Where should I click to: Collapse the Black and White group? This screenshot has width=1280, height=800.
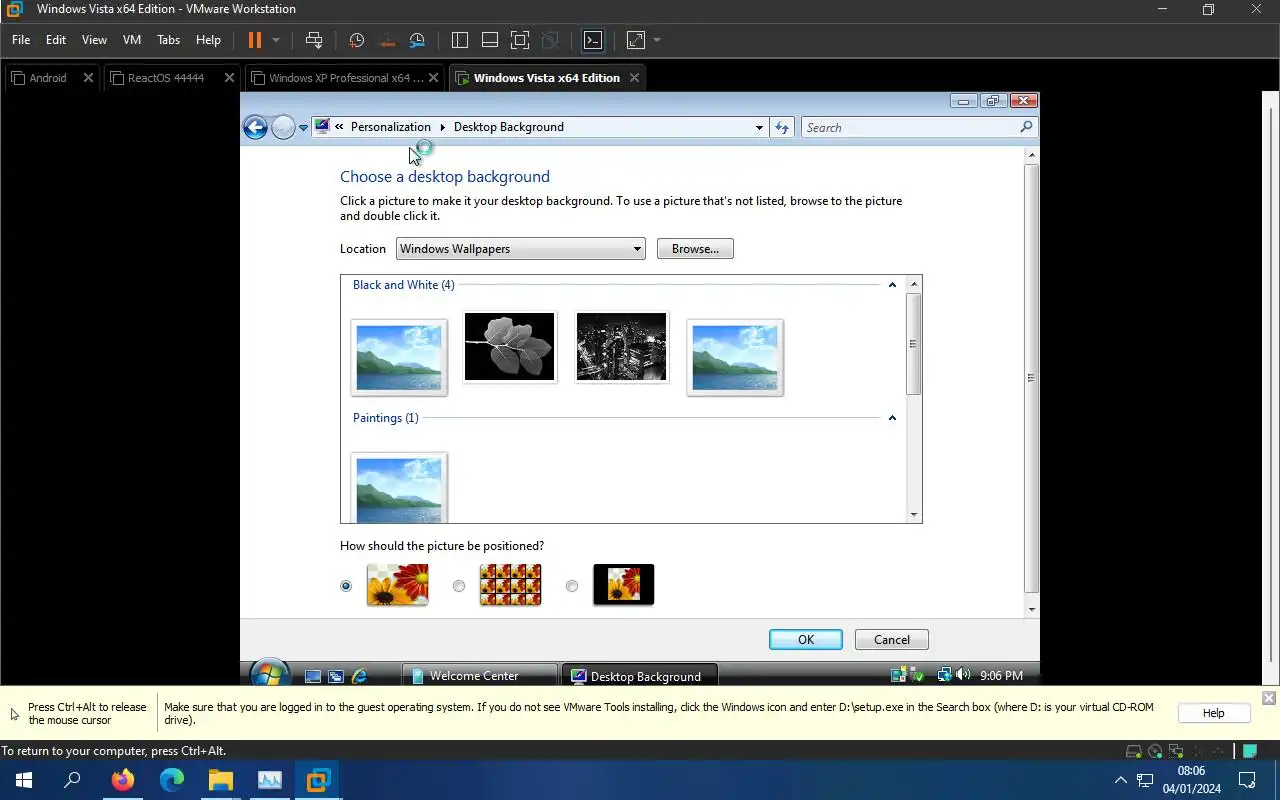pos(892,285)
